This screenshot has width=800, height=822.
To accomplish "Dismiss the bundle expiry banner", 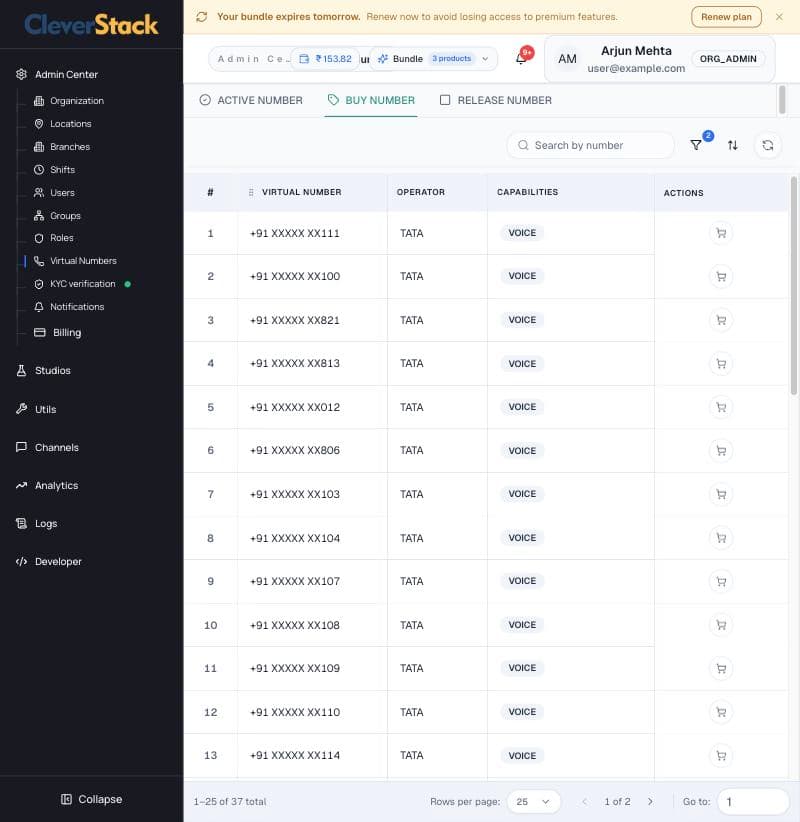I will click(x=780, y=17).
